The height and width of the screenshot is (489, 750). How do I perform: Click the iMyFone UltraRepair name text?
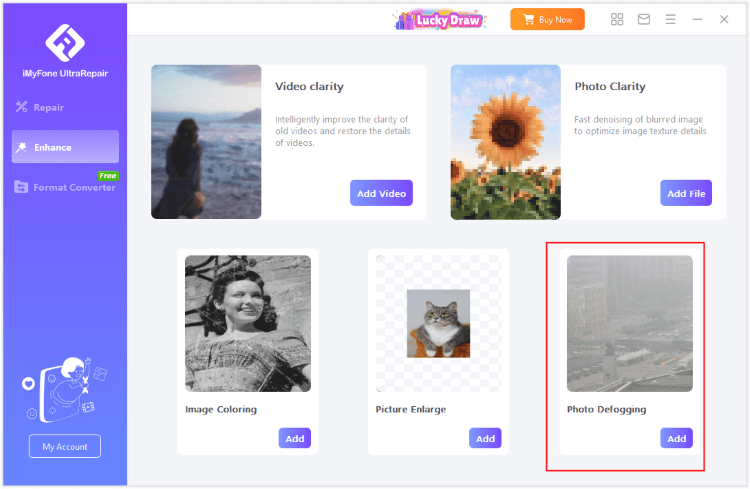tap(65, 73)
